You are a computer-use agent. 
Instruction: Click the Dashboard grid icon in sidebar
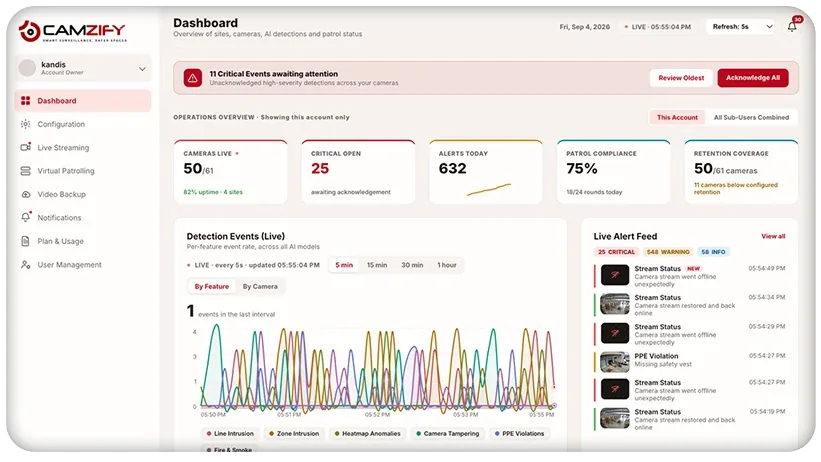25,101
